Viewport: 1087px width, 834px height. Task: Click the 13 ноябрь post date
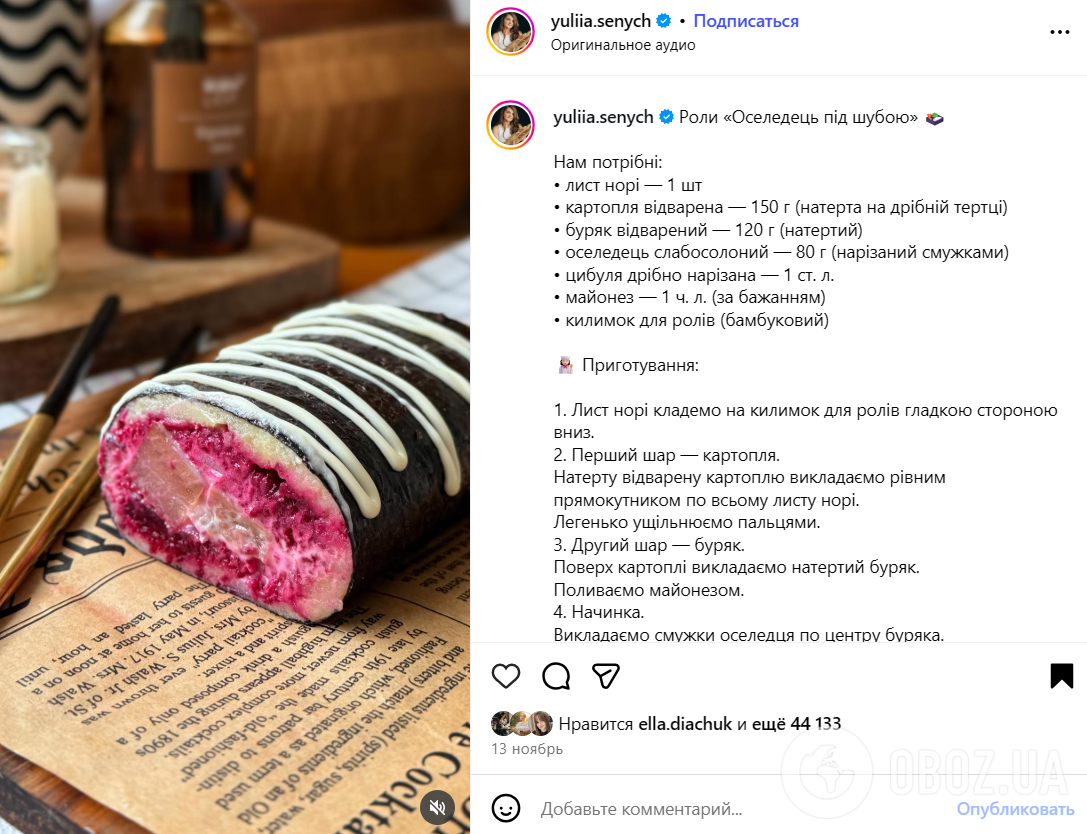click(527, 749)
